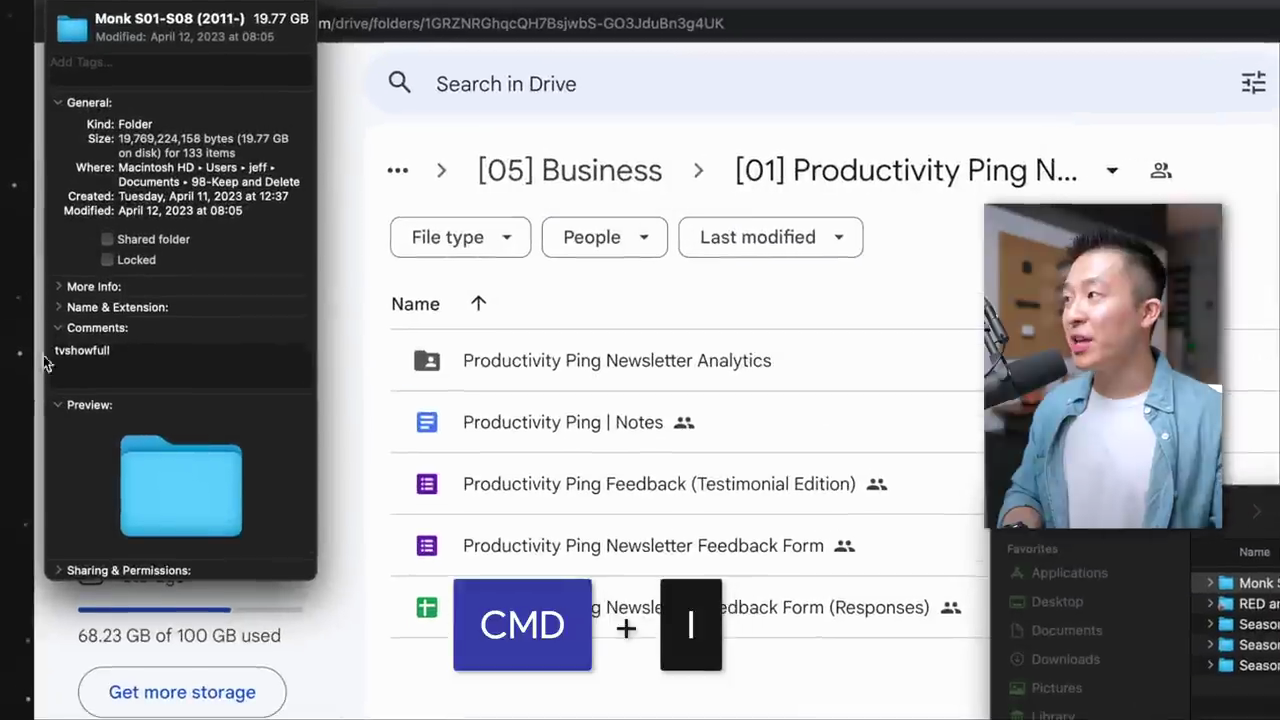Click the browser address bar URL

click(x=520, y=23)
